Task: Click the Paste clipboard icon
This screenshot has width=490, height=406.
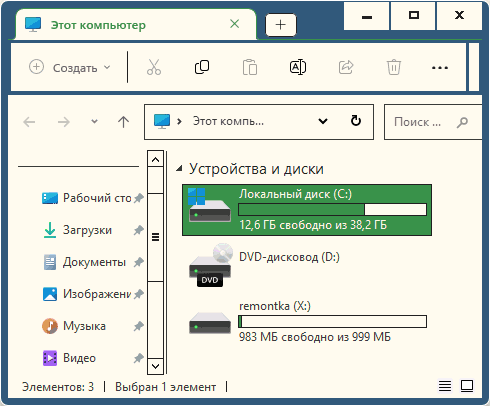Action: 250,67
